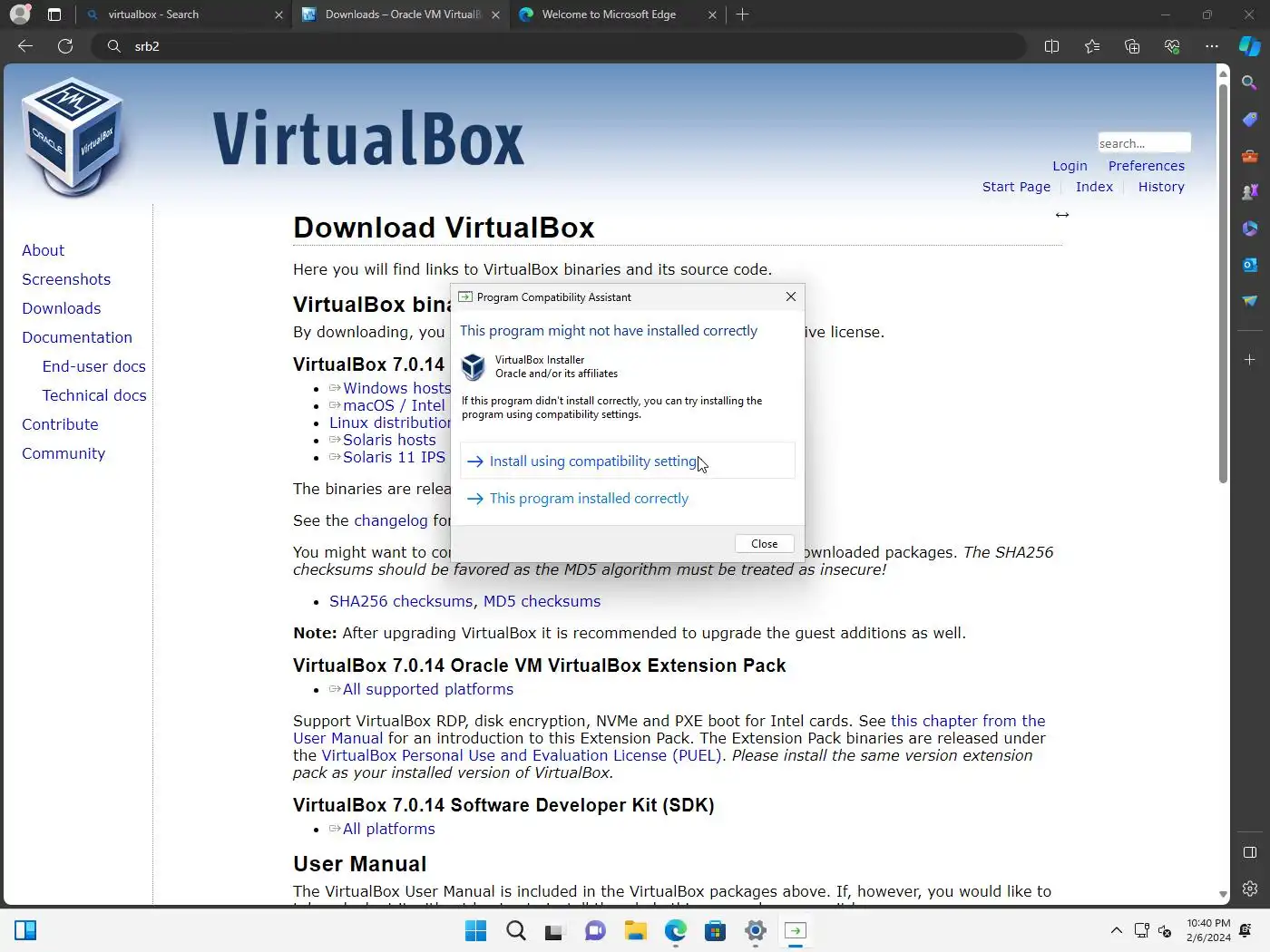
Task: Open Downloads in the left navigation
Action: 62,308
